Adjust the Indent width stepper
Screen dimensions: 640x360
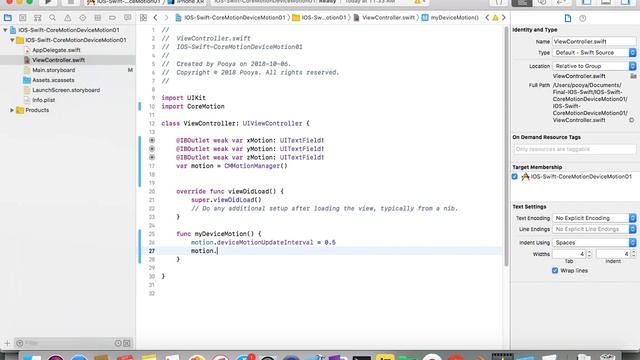click(x=633, y=254)
